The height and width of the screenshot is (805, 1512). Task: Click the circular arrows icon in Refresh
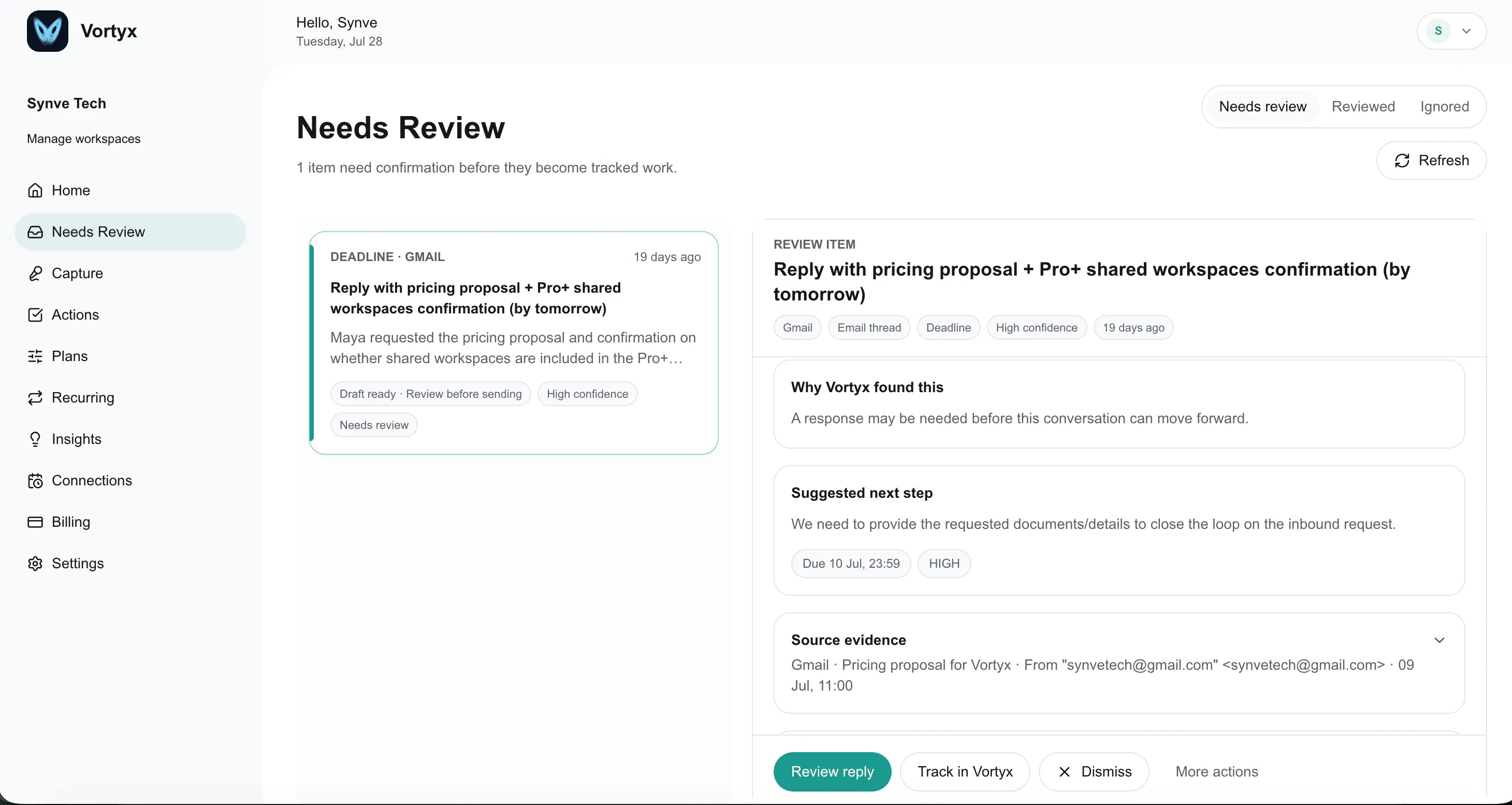click(x=1402, y=160)
